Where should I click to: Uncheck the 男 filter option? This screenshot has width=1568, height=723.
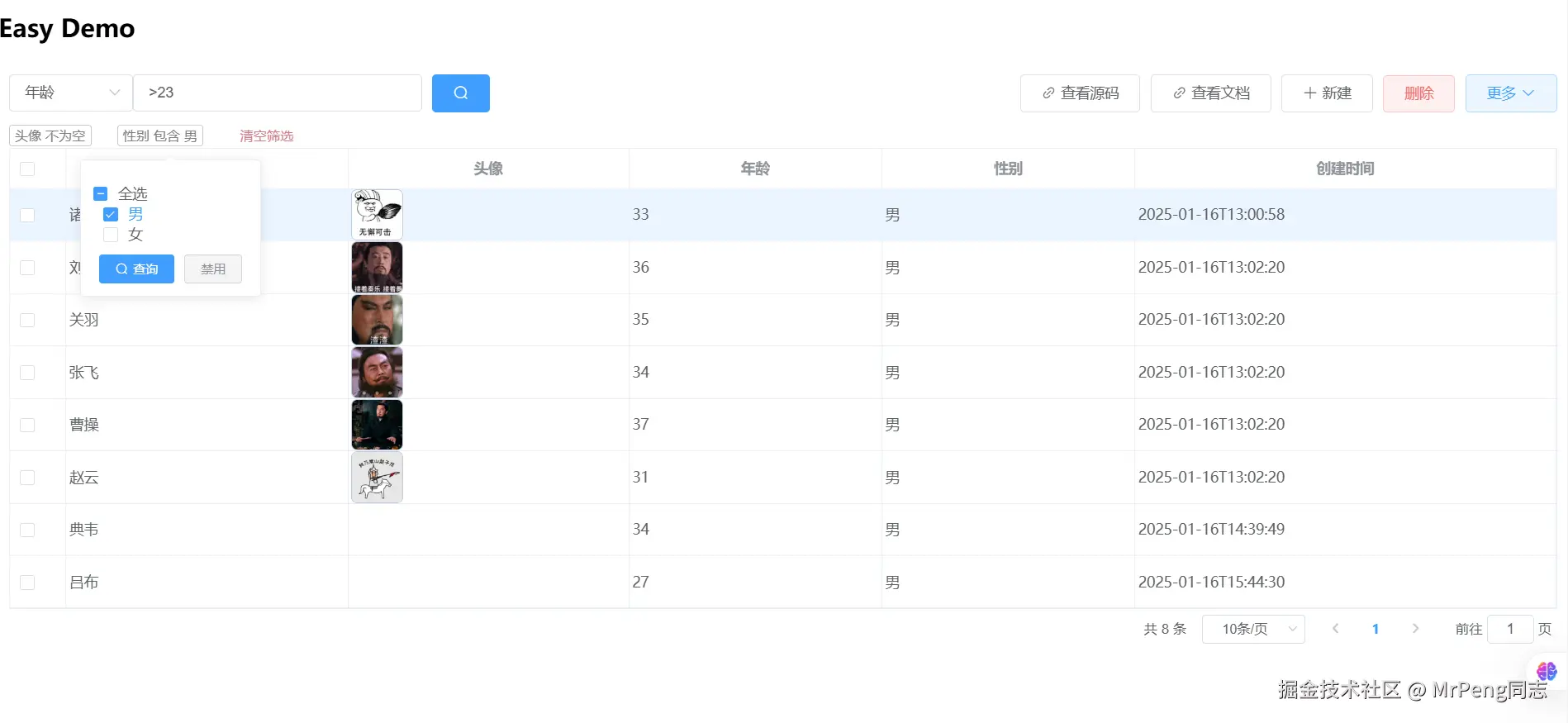[111, 214]
